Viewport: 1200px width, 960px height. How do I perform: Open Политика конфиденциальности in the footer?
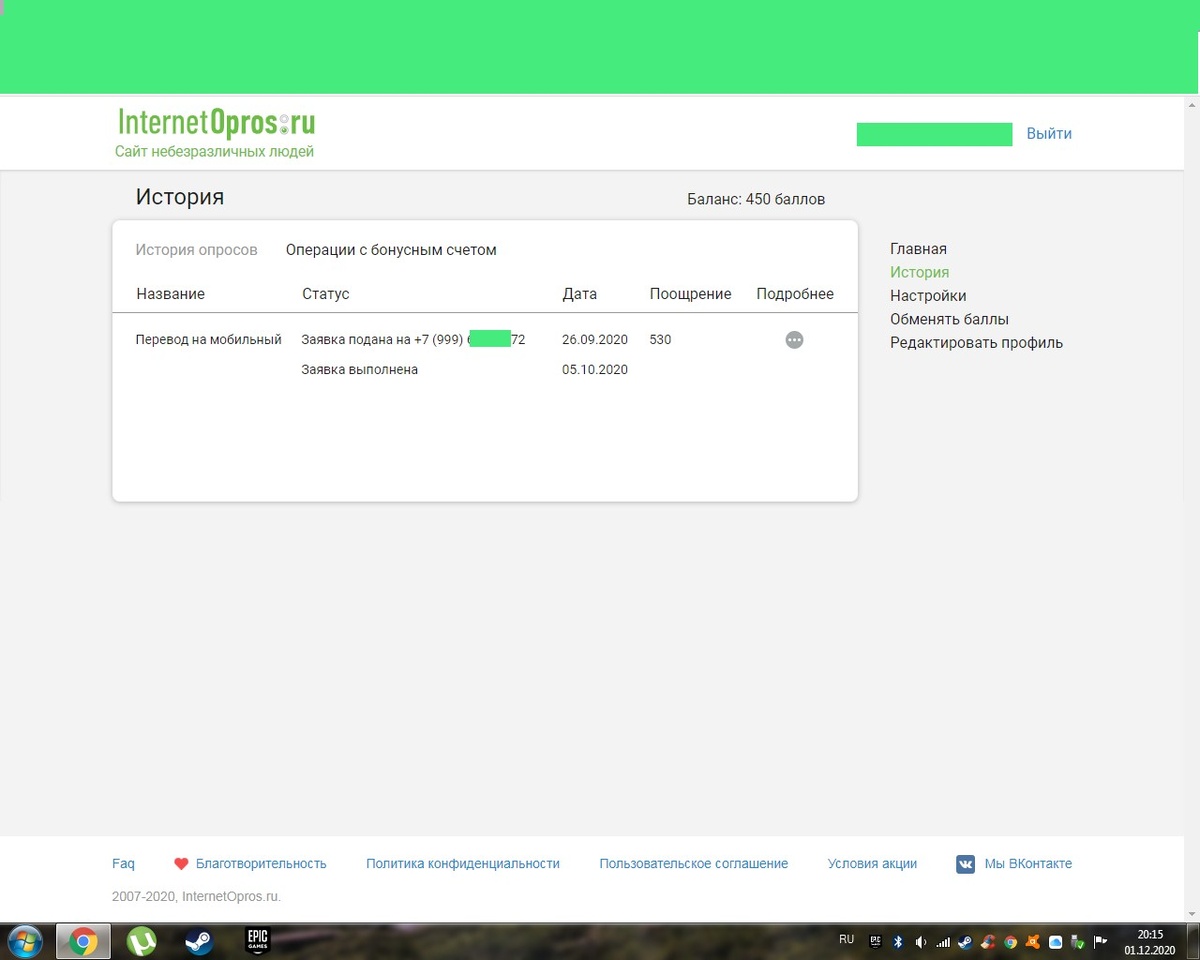(x=463, y=863)
